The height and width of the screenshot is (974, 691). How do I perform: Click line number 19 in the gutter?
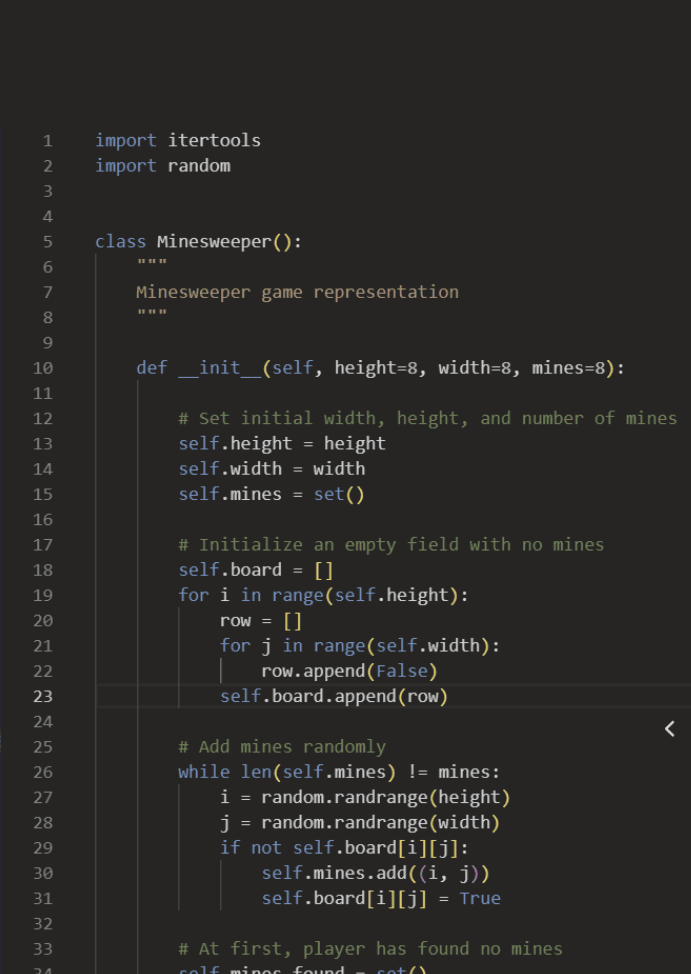(x=43, y=596)
